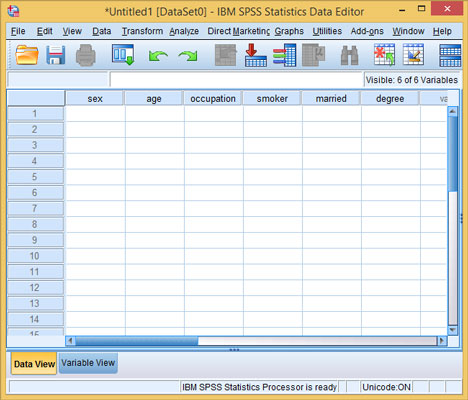Image resolution: width=468 pixels, height=400 pixels.
Task: Click the 'Unicode:ON' status bar entry
Action: pyautogui.click(x=386, y=387)
